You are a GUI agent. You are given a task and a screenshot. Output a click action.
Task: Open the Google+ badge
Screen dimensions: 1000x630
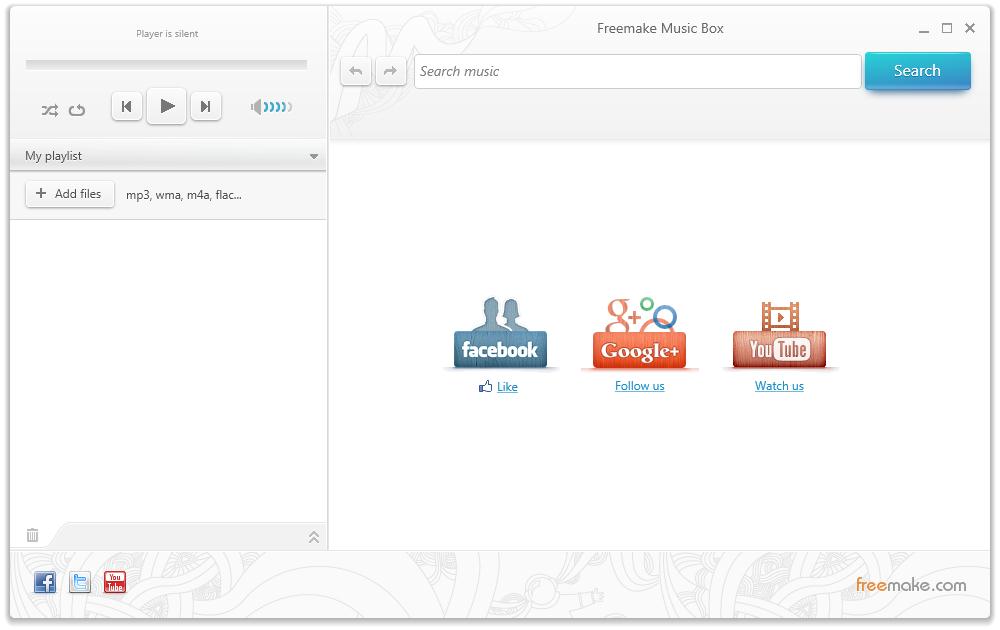click(640, 333)
